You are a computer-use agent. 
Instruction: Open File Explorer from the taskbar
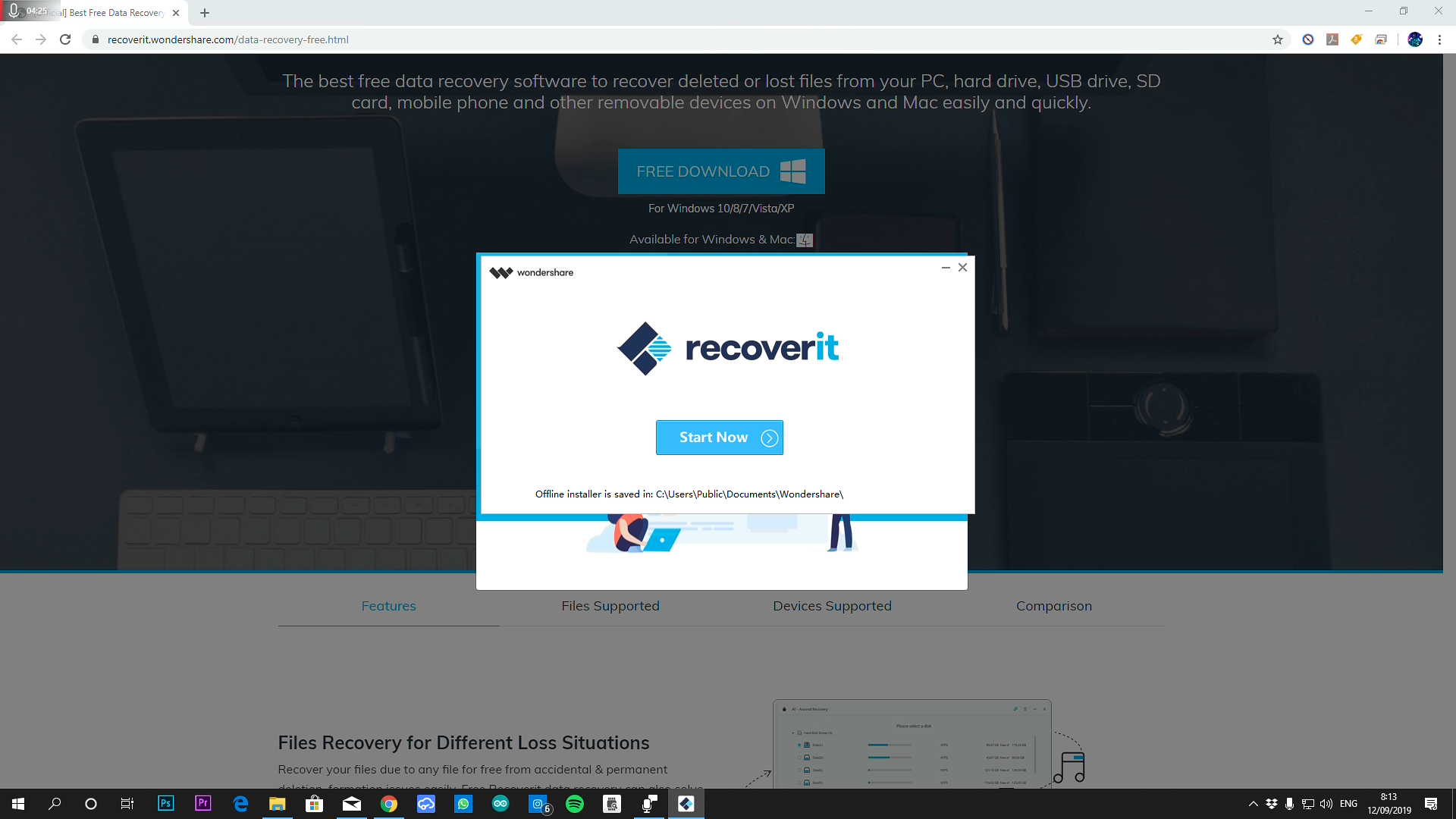[x=277, y=804]
